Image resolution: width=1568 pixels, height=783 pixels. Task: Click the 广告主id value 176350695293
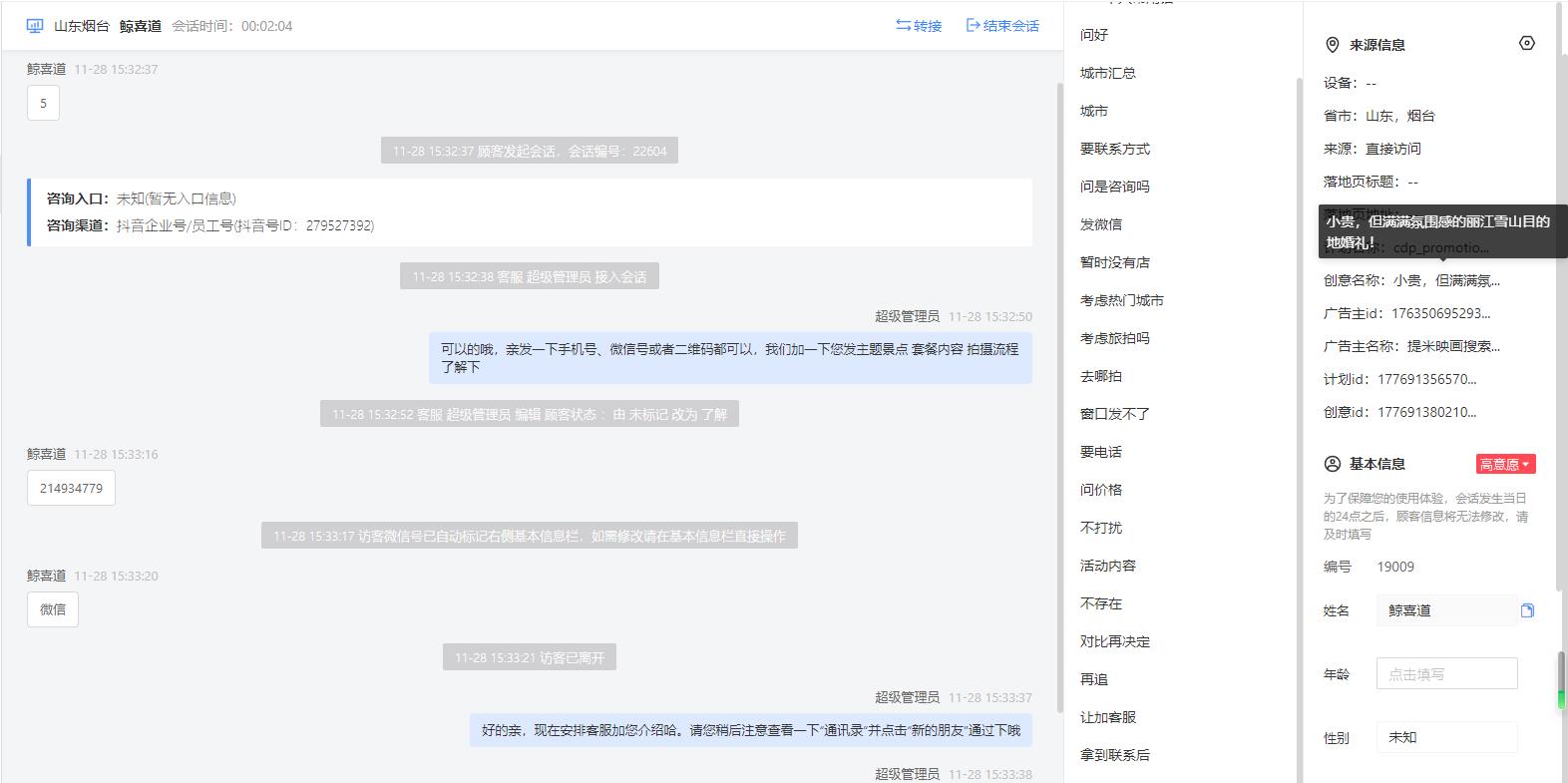tap(1441, 313)
